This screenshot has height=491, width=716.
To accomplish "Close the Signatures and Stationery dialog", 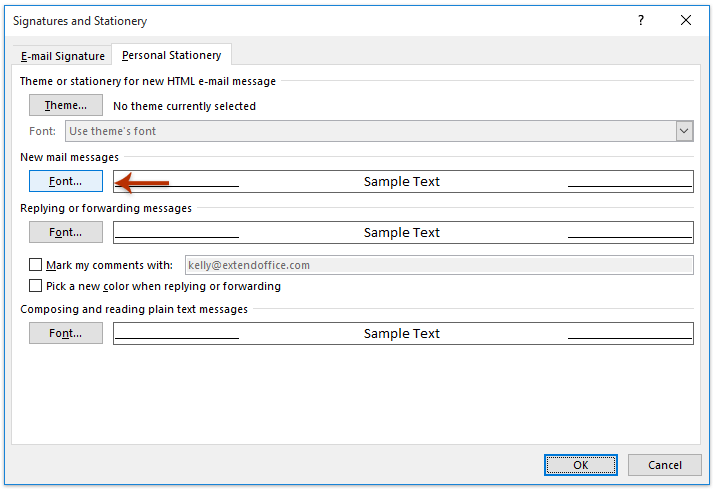I will pos(685,20).
